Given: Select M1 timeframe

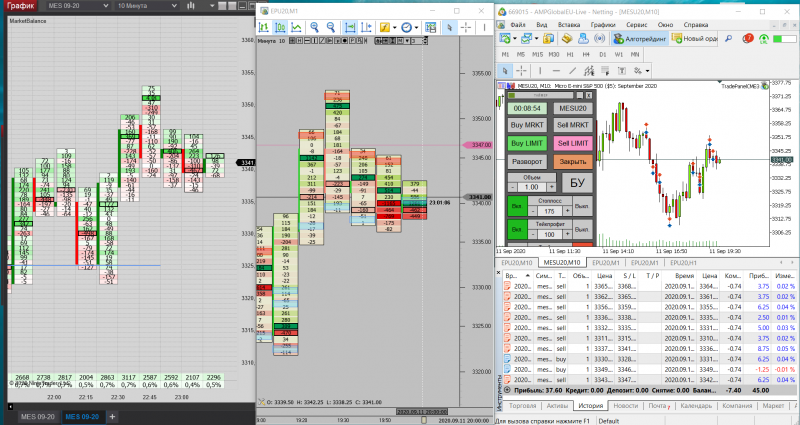Looking at the screenshot, I should pyautogui.click(x=505, y=54).
